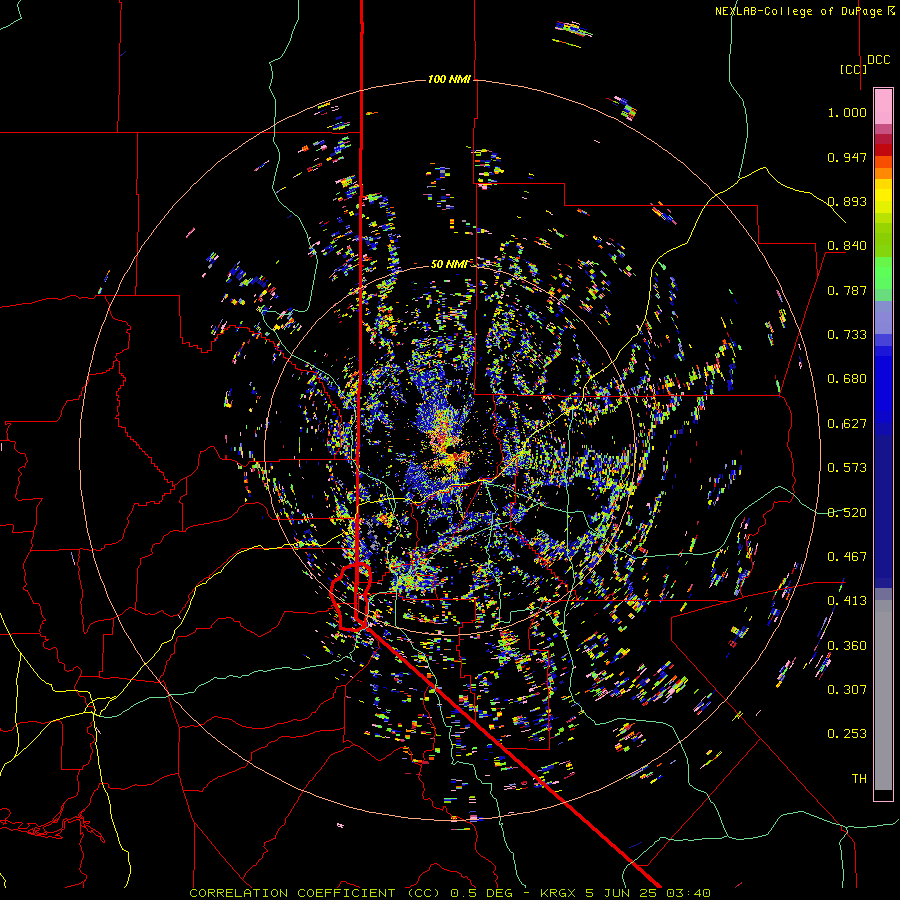Screen dimensions: 900x900
Task: Click the Correlation Coefficient KRGX caption text
Action: pyautogui.click(x=450, y=893)
